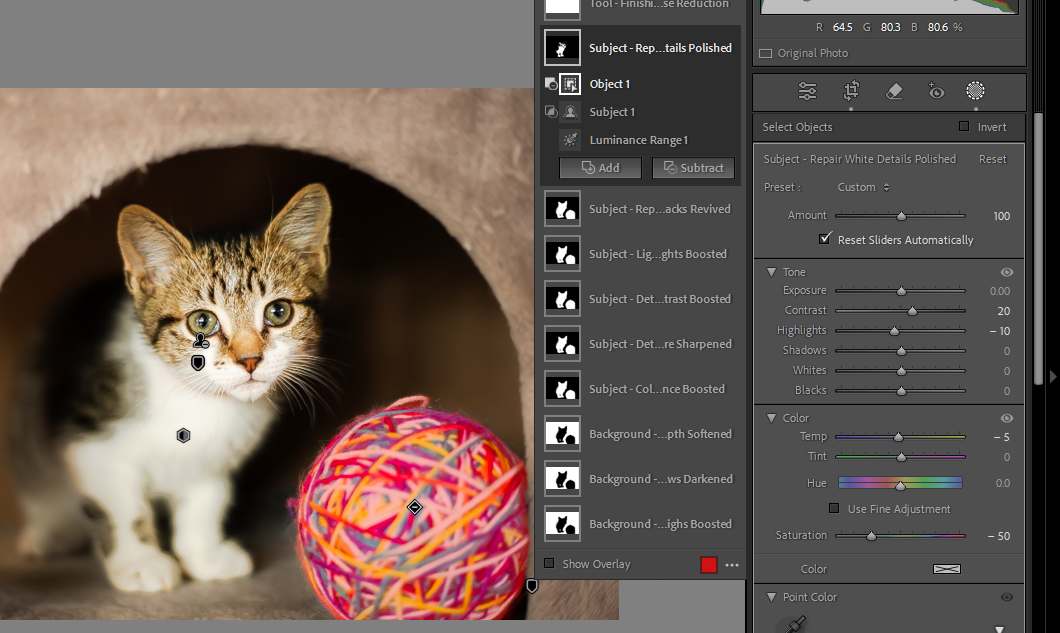
Task: Click the Luminance Range 1 component icon
Action: (570, 140)
